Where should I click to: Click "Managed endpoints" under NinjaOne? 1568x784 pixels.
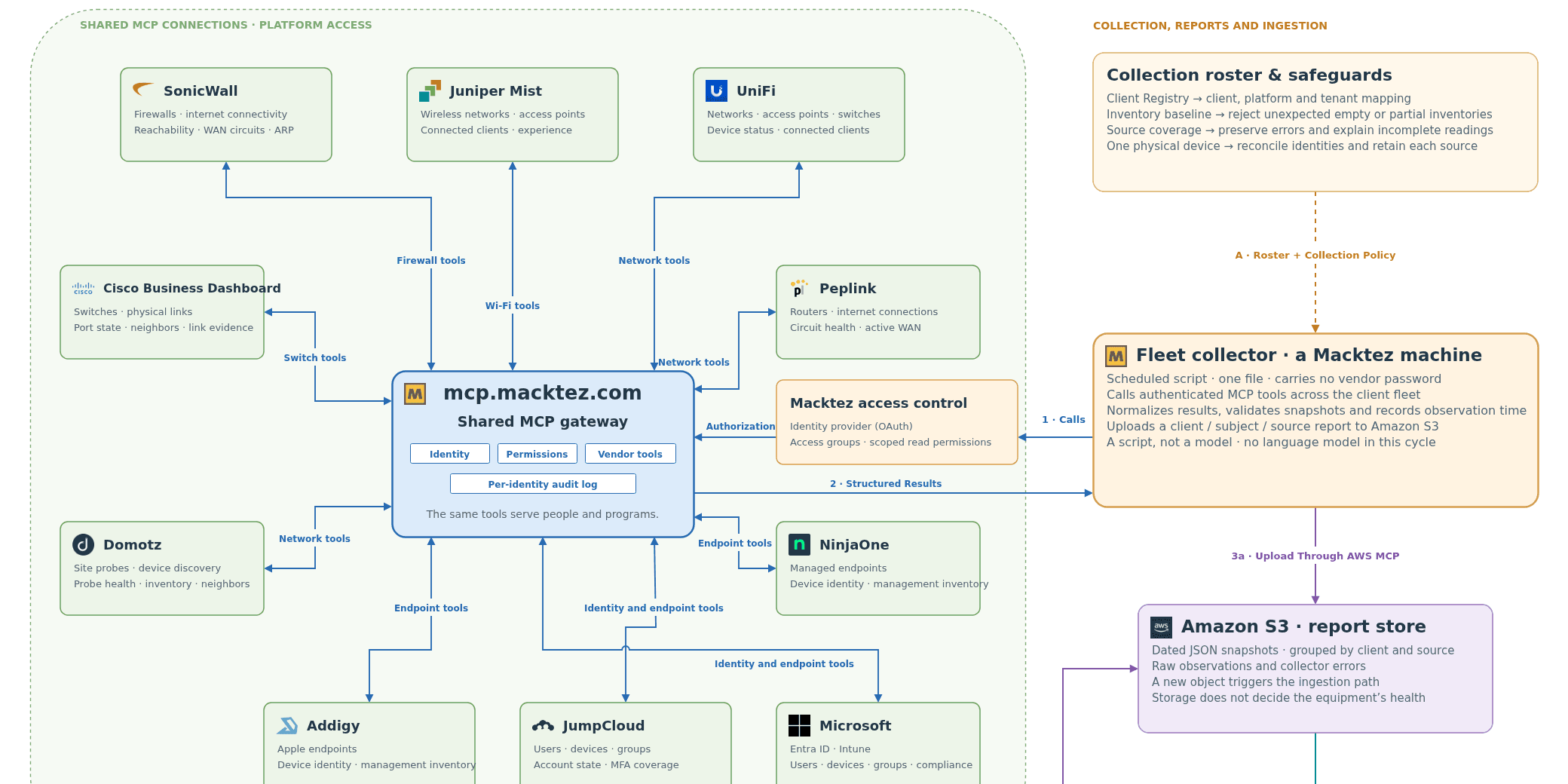838,568
